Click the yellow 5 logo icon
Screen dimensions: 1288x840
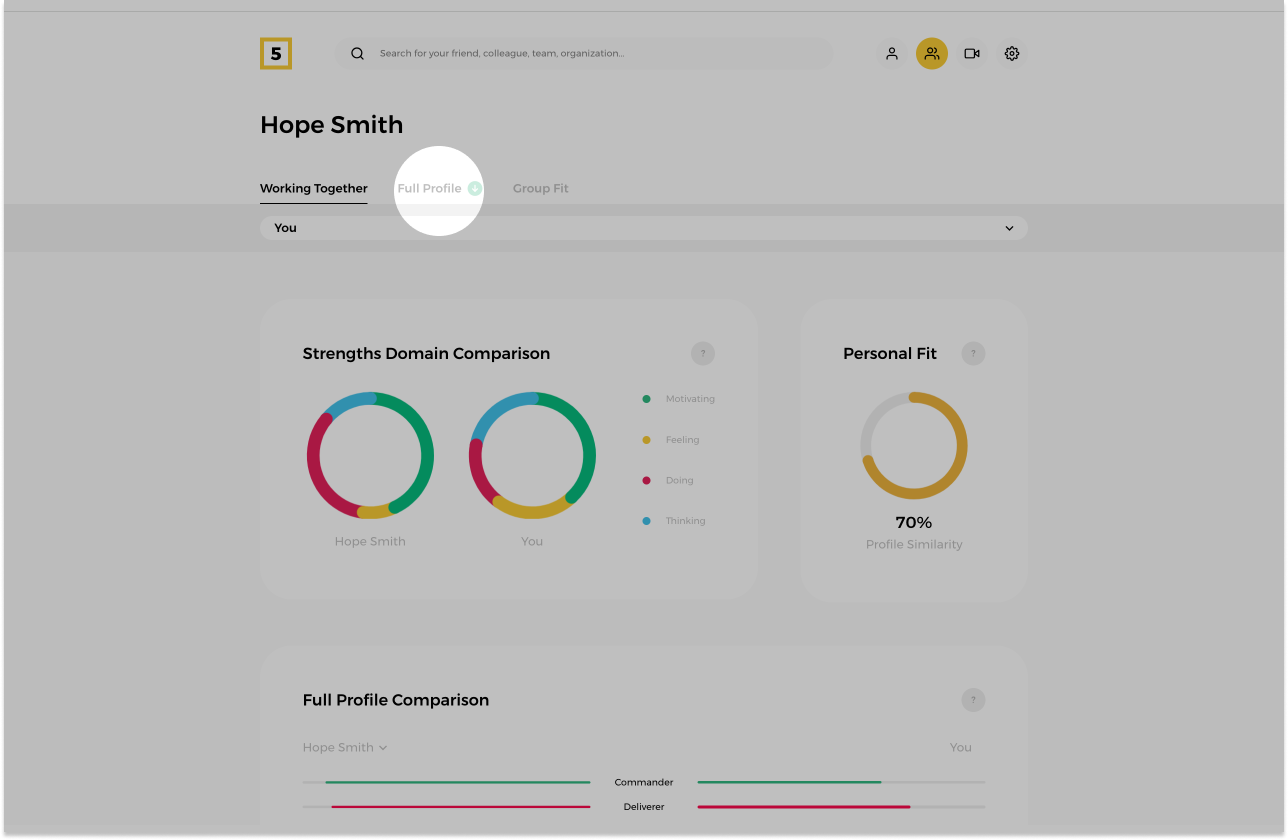click(x=276, y=54)
